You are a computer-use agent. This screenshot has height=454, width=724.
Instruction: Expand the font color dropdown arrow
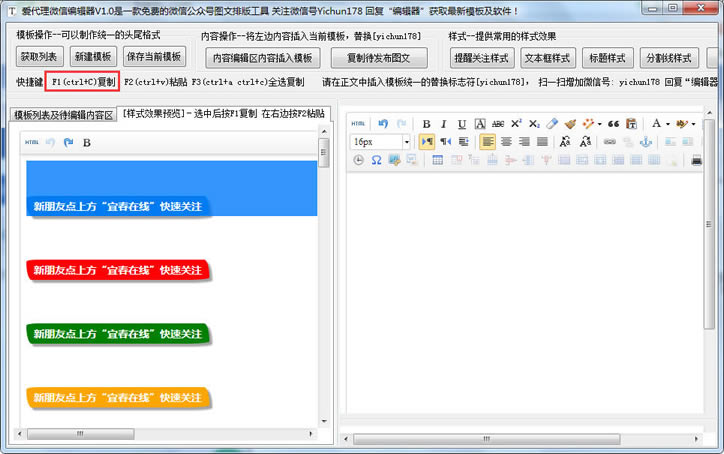pos(667,124)
